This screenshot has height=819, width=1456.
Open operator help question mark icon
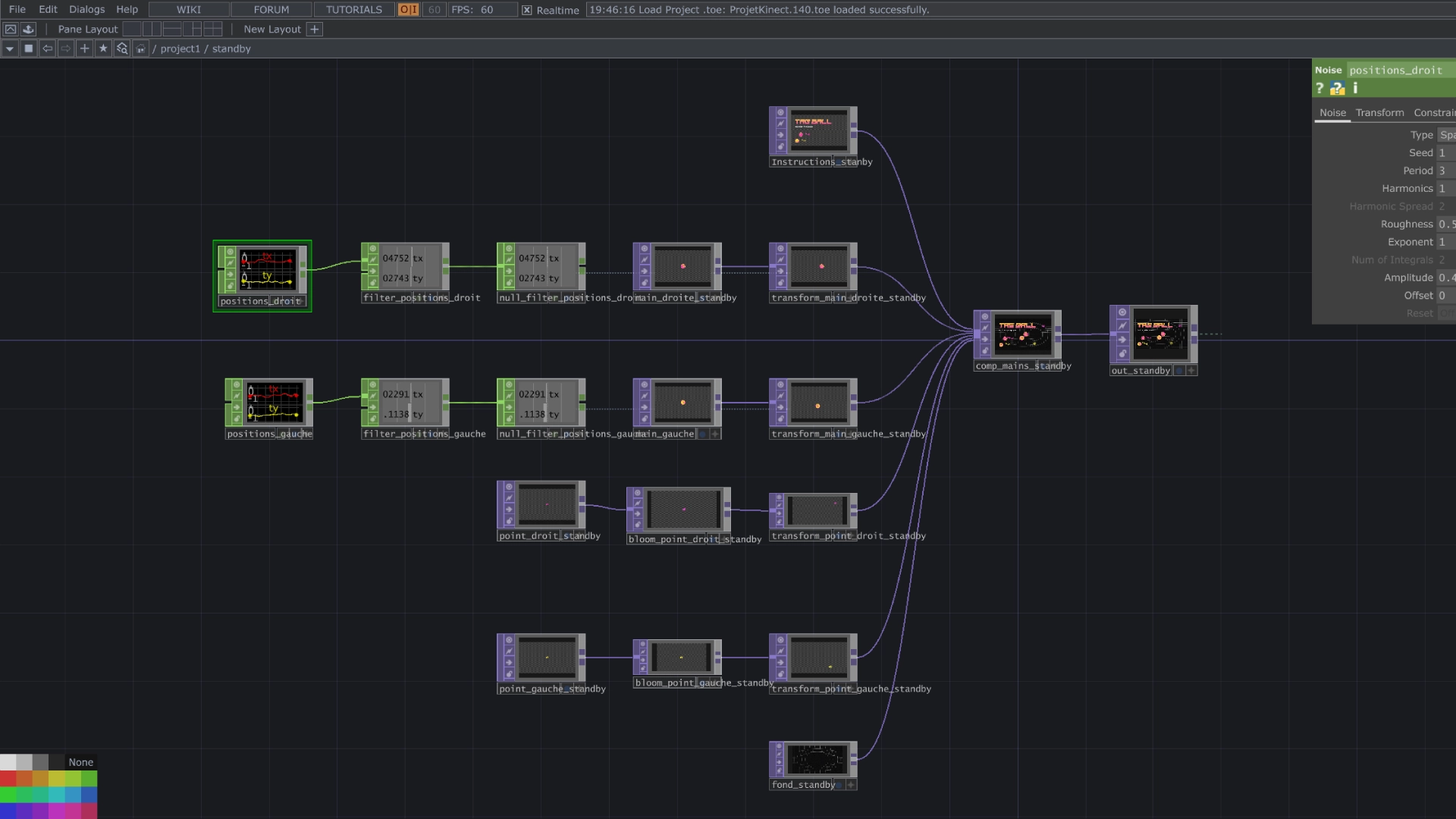pyautogui.click(x=1319, y=88)
